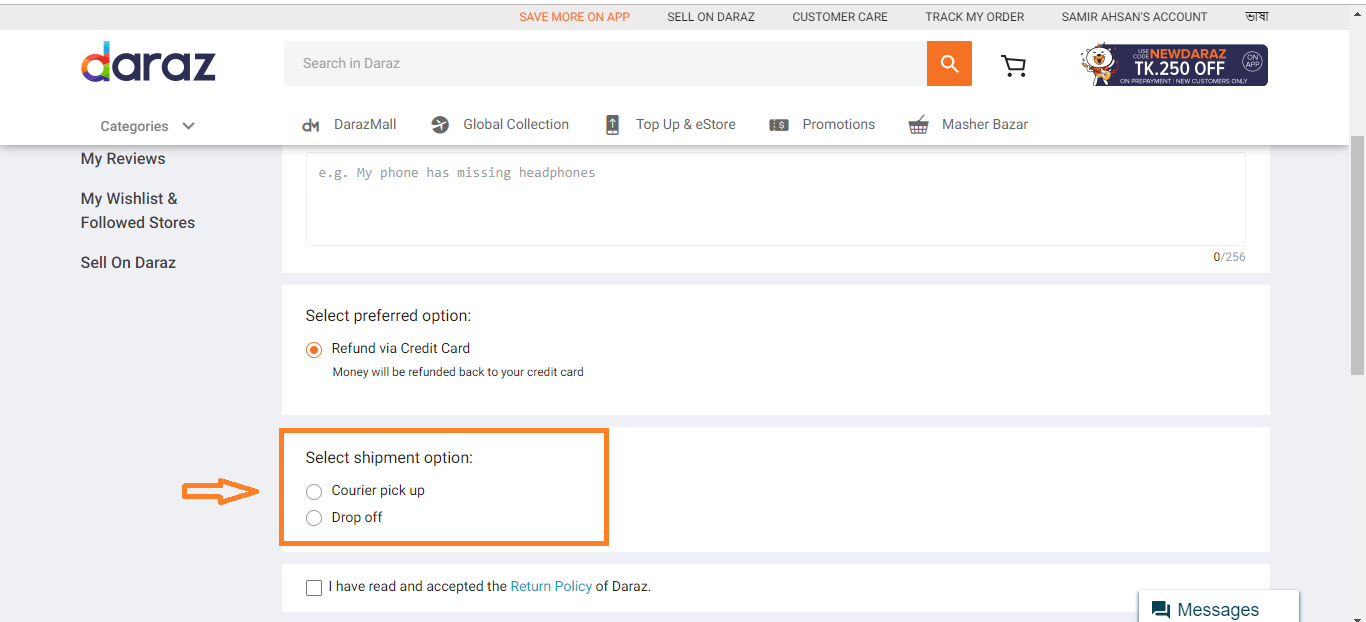1366x622 pixels.
Task: Click the Global Collection plane icon
Action: pyautogui.click(x=440, y=125)
